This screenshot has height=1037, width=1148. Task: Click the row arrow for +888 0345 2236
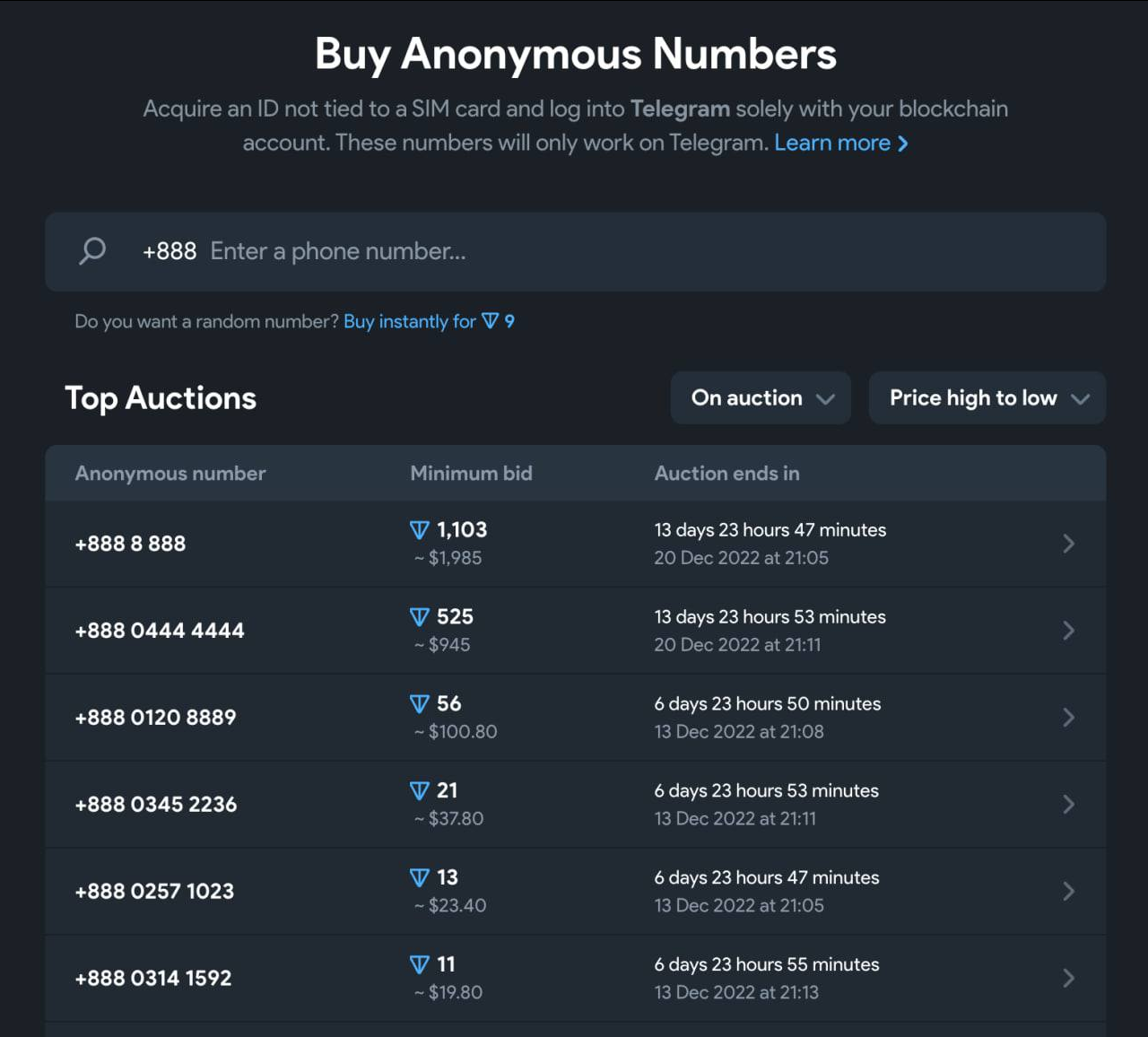tap(1067, 805)
